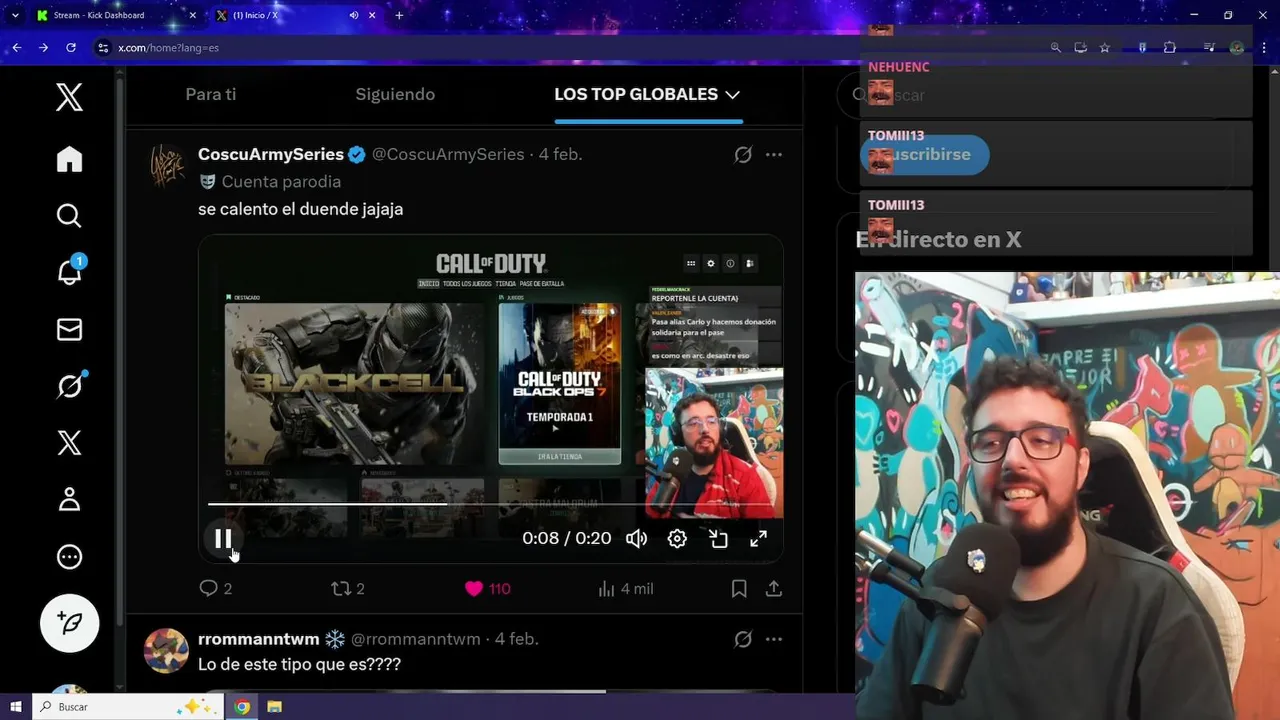The image size is (1280, 720).
Task: Open post text 'Lo de este tipo que es????'
Action: click(x=299, y=664)
